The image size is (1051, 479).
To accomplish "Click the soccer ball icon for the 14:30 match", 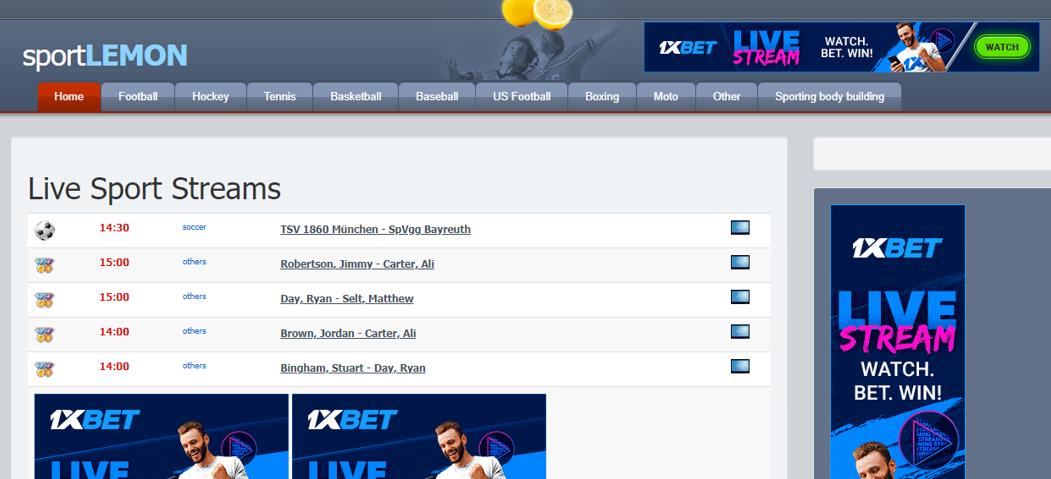I will click(x=44, y=230).
